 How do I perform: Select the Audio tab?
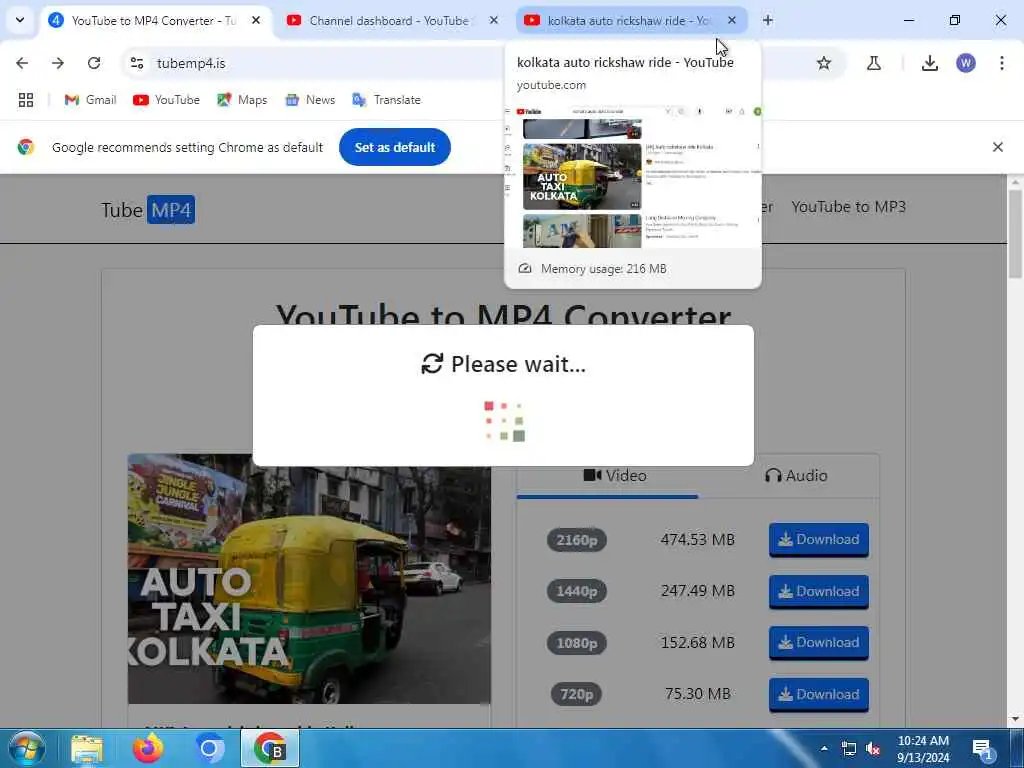point(795,475)
